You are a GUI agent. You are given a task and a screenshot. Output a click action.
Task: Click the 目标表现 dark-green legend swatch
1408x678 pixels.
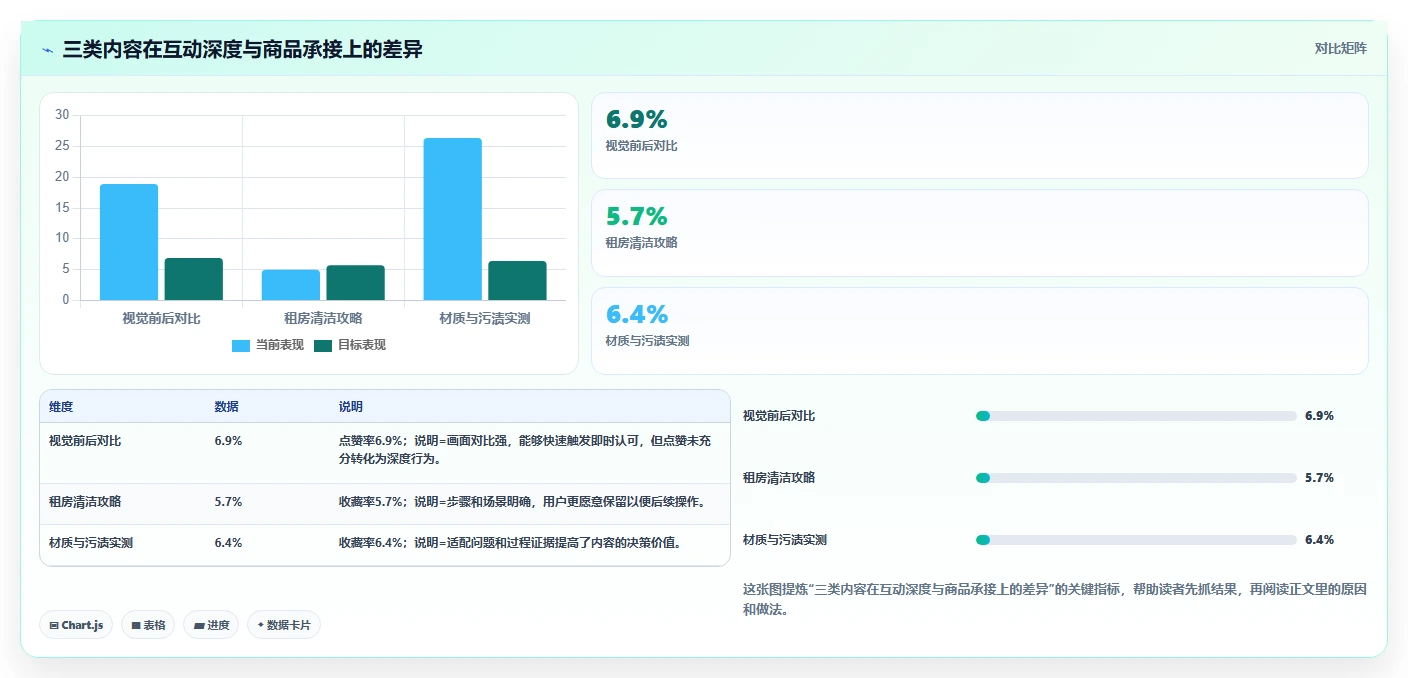click(x=323, y=345)
